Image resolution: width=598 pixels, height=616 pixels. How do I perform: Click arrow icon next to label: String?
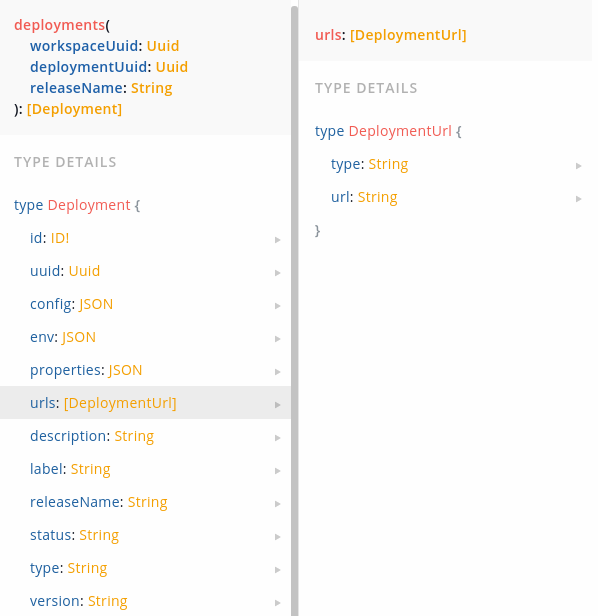coord(277,471)
